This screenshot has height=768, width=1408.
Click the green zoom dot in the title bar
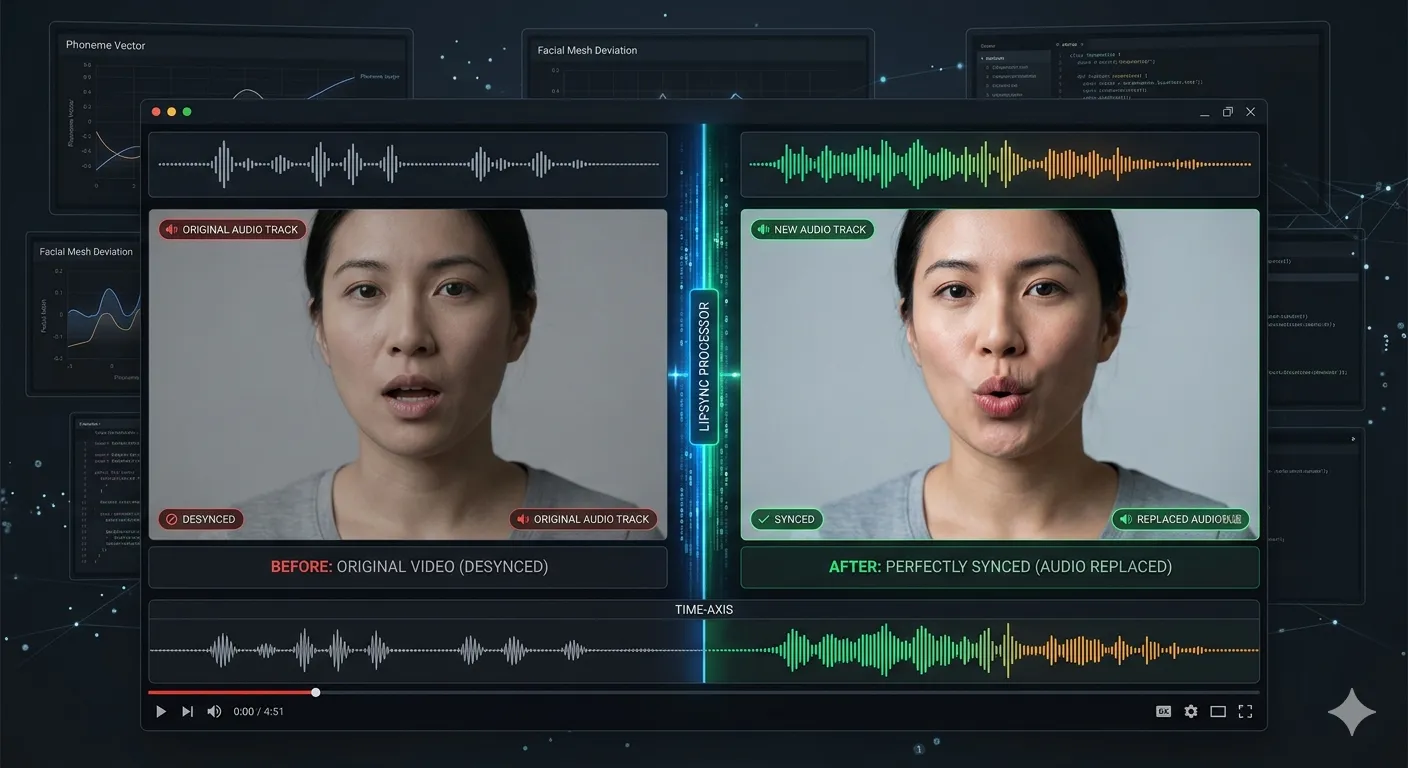pos(187,112)
